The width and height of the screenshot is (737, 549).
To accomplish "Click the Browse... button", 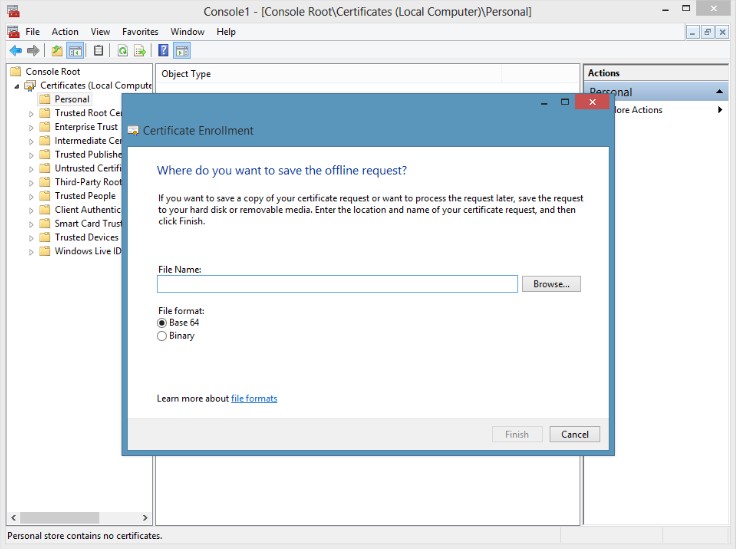I will (551, 284).
